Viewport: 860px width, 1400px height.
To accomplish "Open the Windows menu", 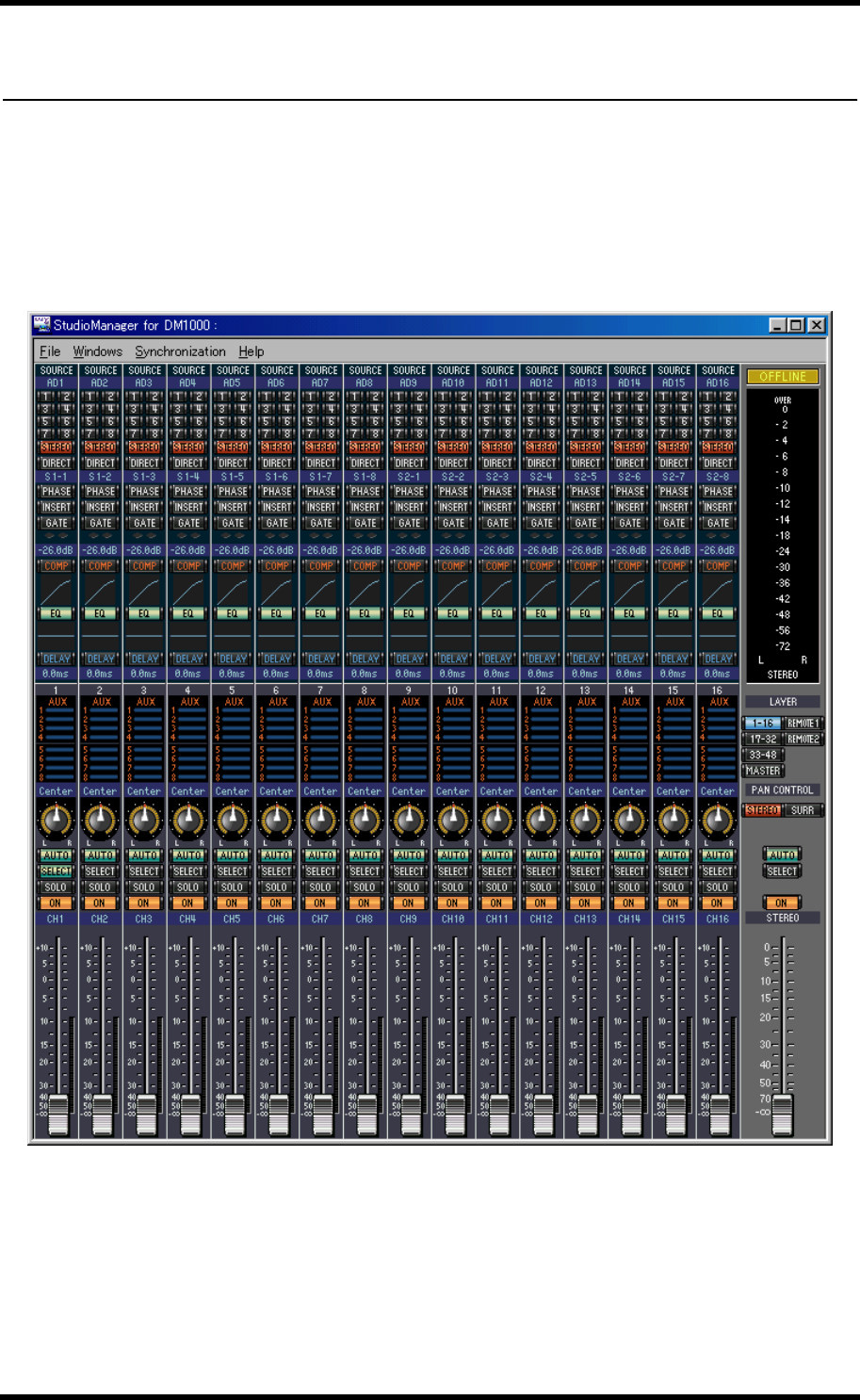I will point(98,351).
